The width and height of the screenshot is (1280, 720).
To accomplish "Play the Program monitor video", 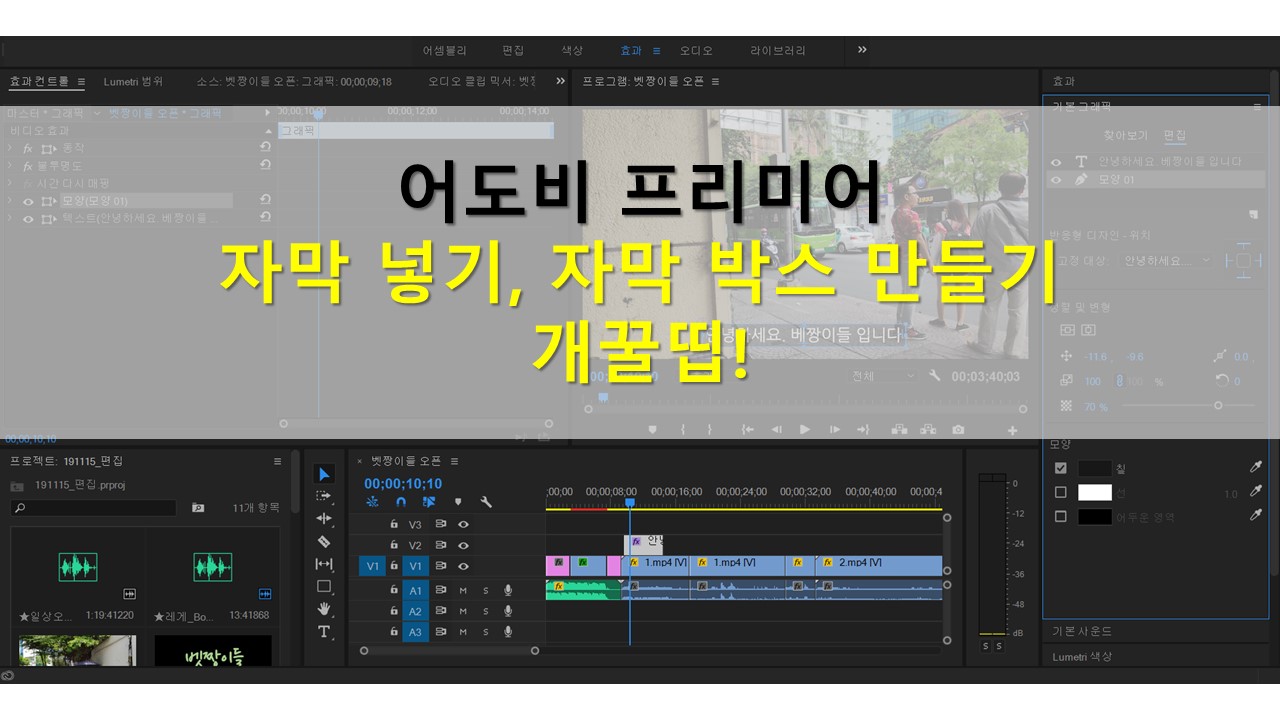I will [805, 430].
